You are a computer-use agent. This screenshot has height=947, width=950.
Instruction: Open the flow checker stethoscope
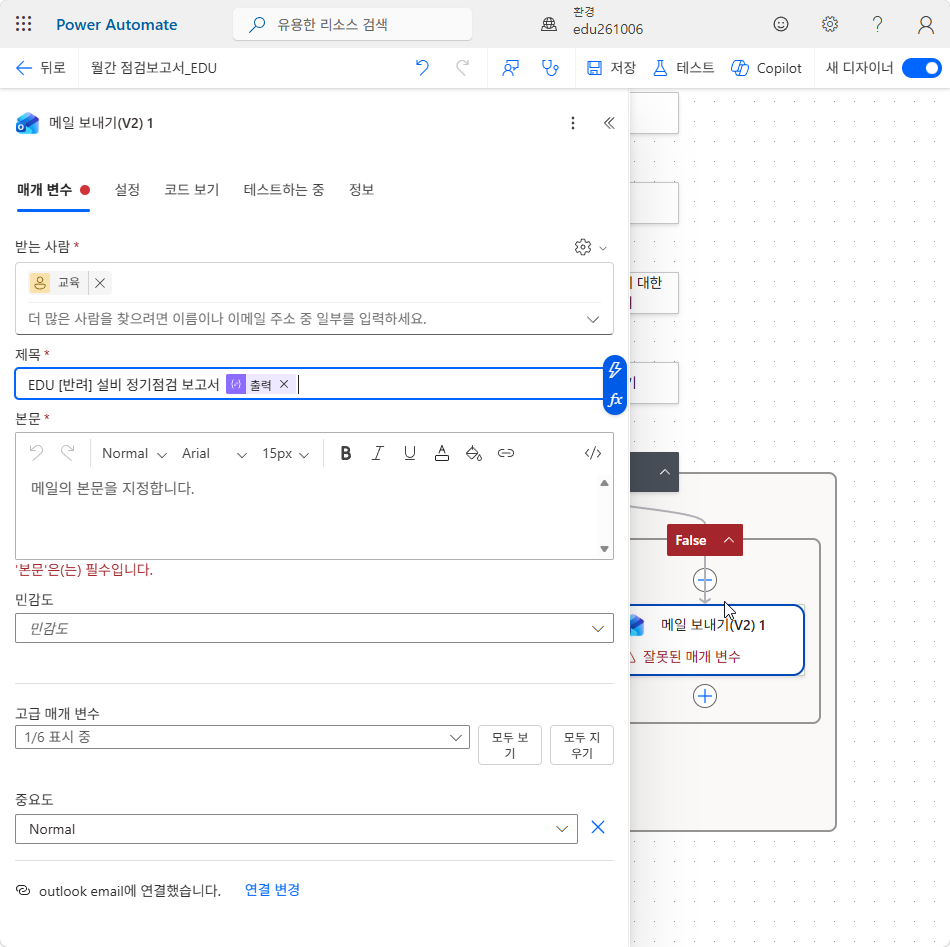tap(550, 68)
